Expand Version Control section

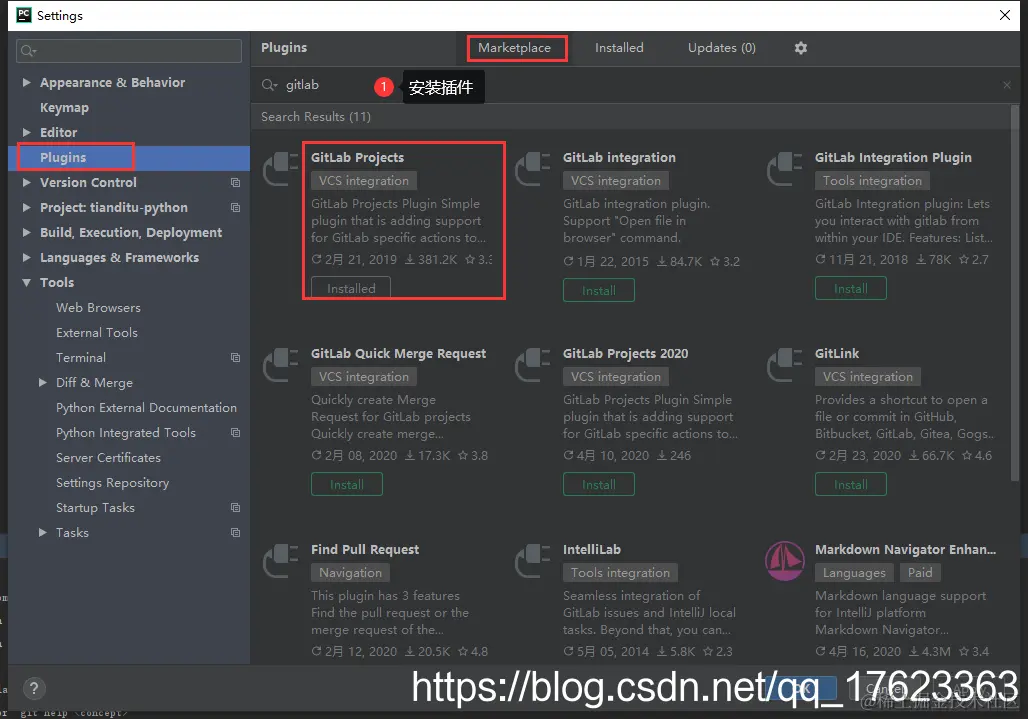click(x=26, y=182)
